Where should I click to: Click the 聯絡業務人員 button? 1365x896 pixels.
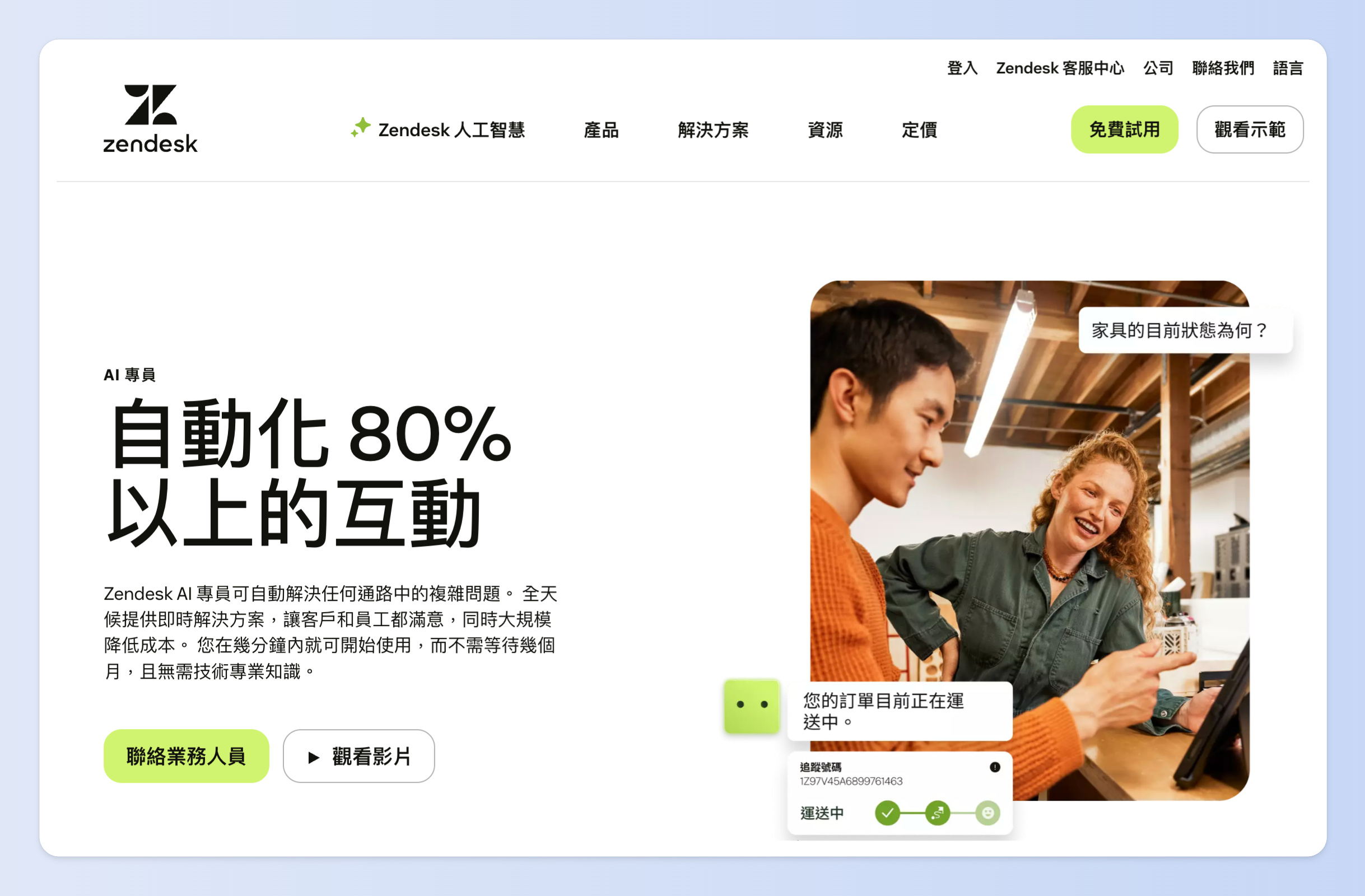187,756
